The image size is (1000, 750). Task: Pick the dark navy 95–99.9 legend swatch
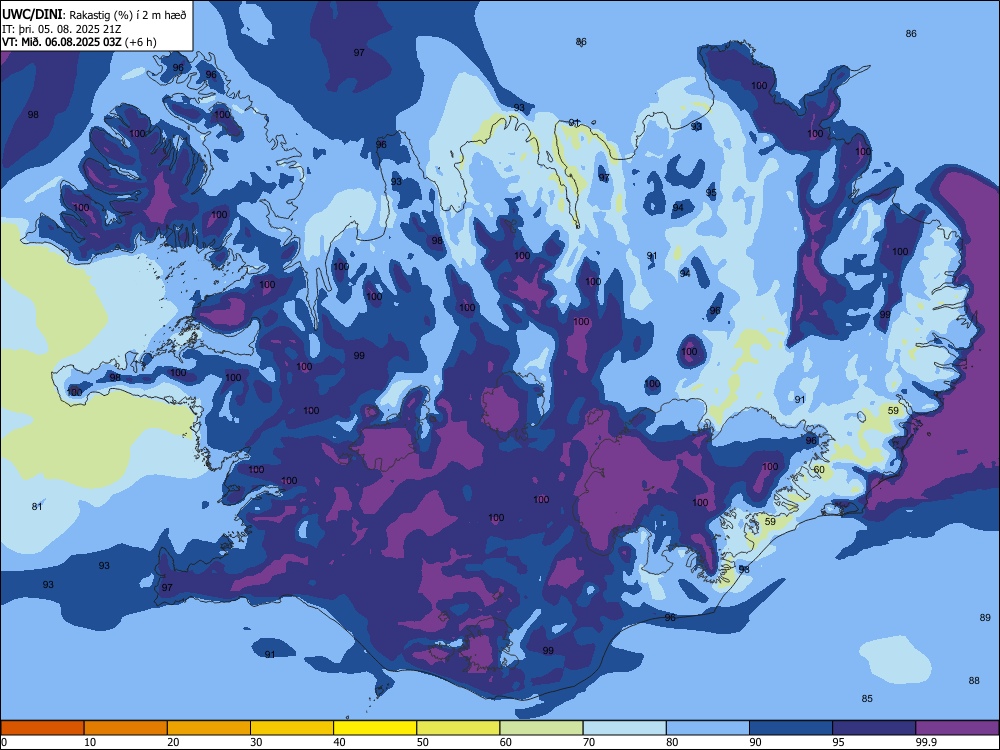874,728
